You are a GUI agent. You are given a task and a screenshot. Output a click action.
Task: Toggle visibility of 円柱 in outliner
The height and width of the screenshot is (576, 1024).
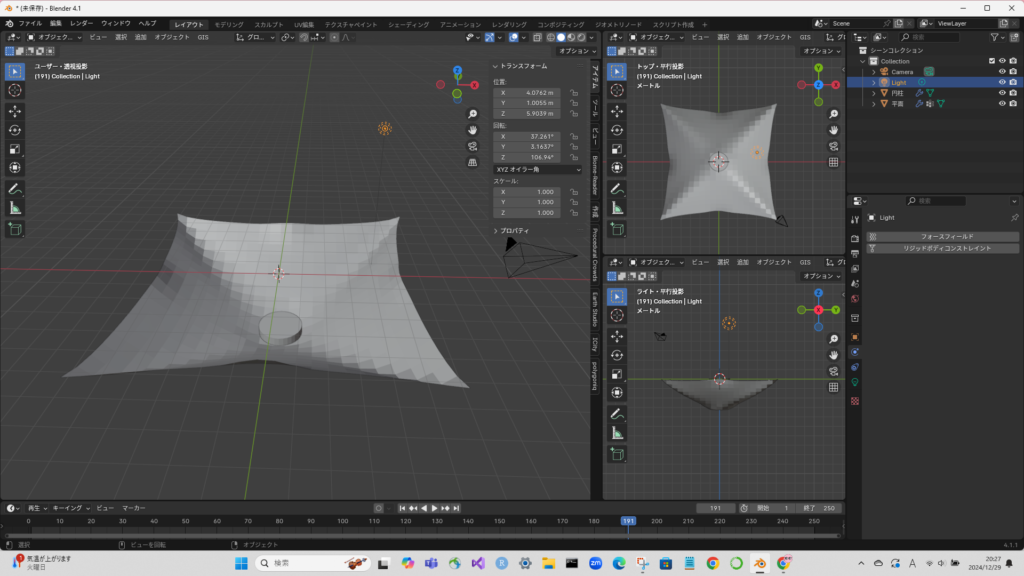coord(1001,93)
